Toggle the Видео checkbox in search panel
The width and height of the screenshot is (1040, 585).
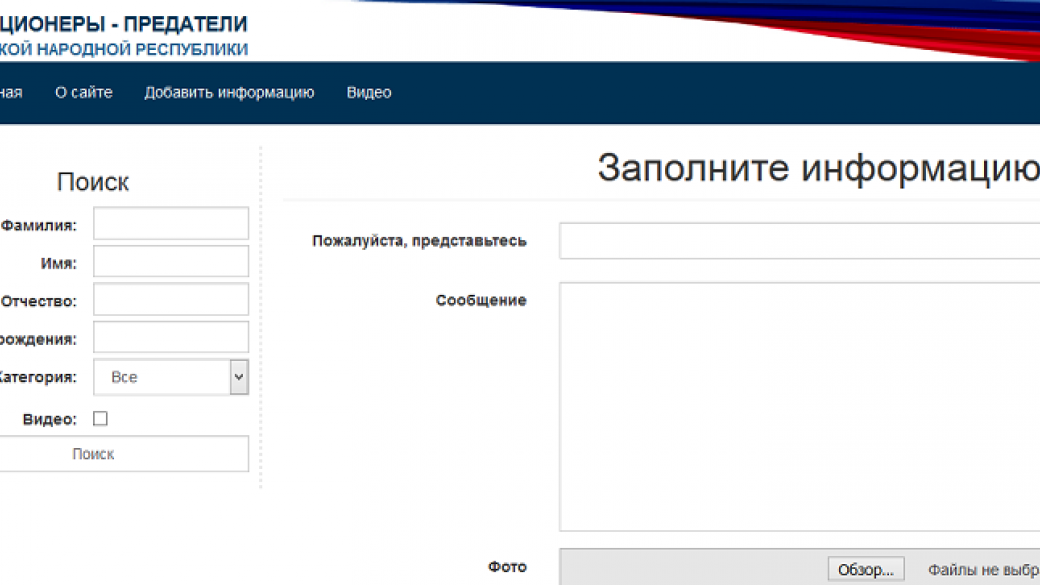(100, 419)
